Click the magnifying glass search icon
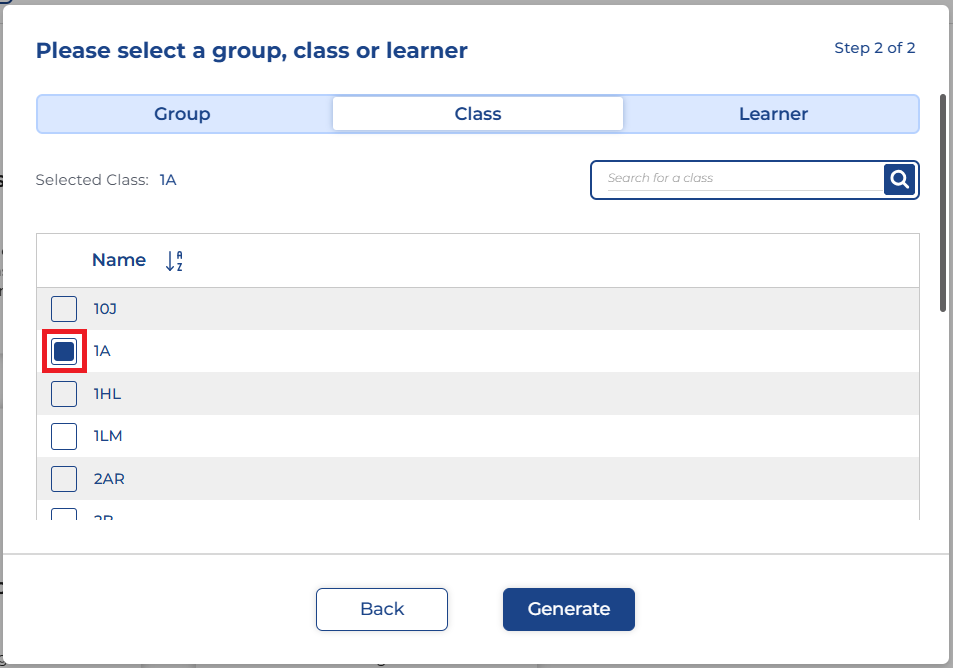Screen dimensions: 953x668 pos(900,179)
